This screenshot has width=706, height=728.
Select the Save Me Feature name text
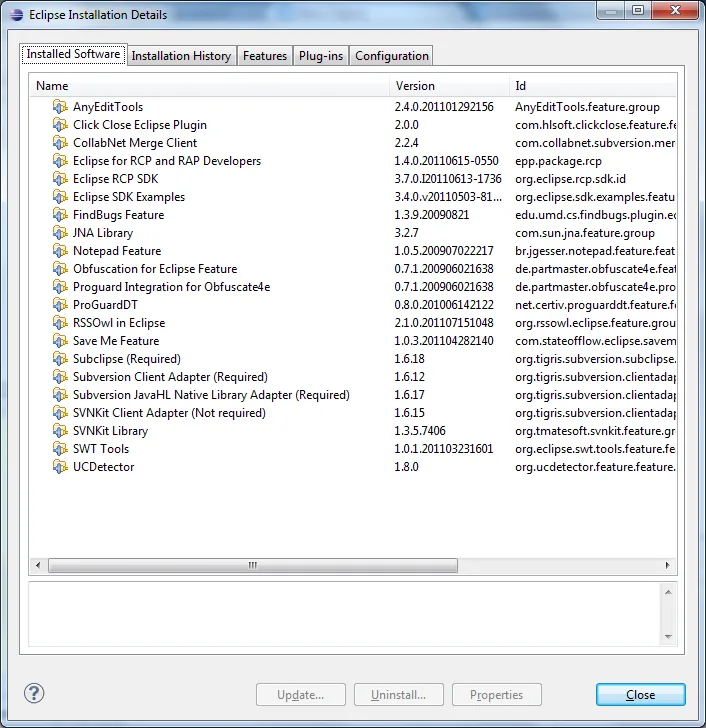coord(116,341)
